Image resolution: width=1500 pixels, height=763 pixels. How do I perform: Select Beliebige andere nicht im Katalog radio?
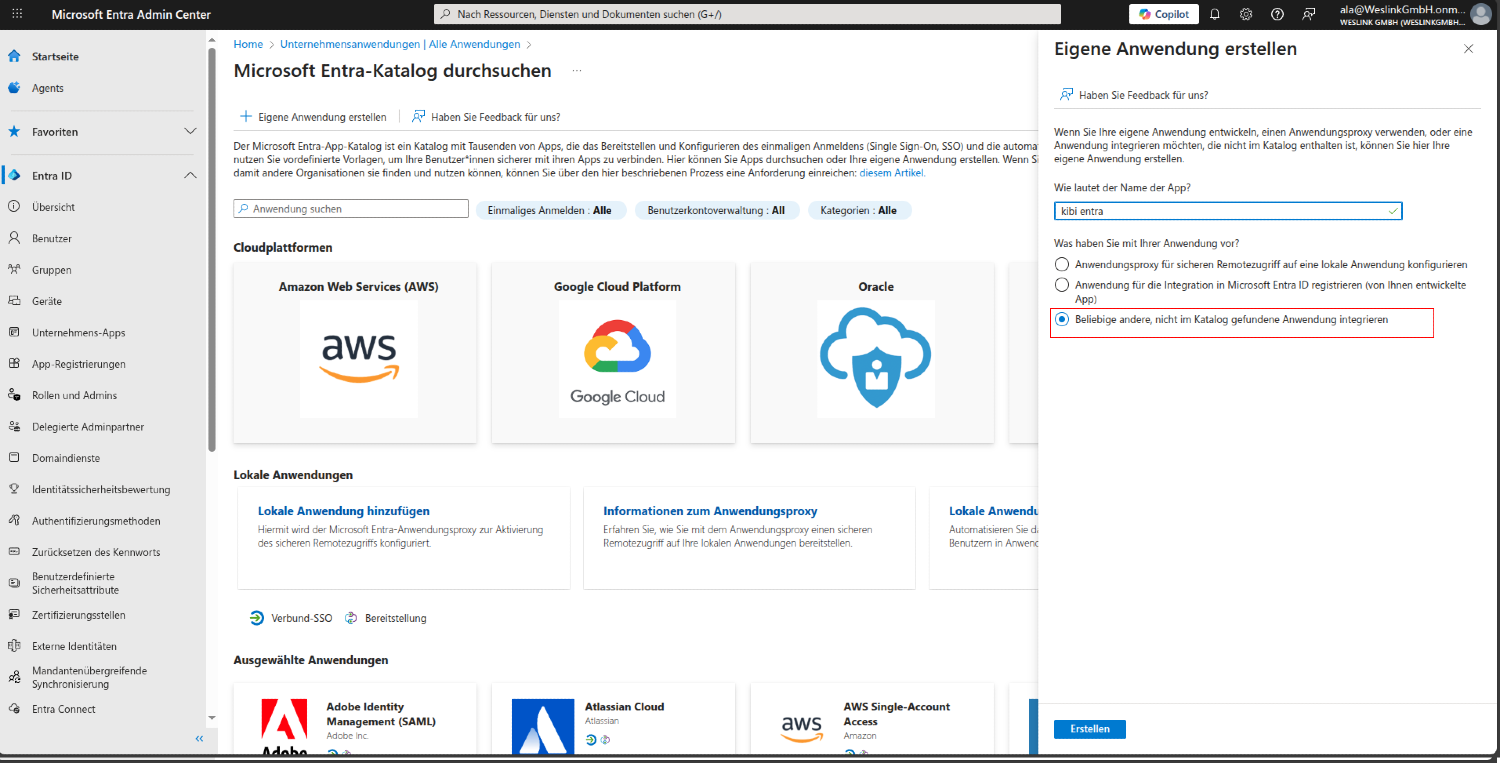point(1062,319)
